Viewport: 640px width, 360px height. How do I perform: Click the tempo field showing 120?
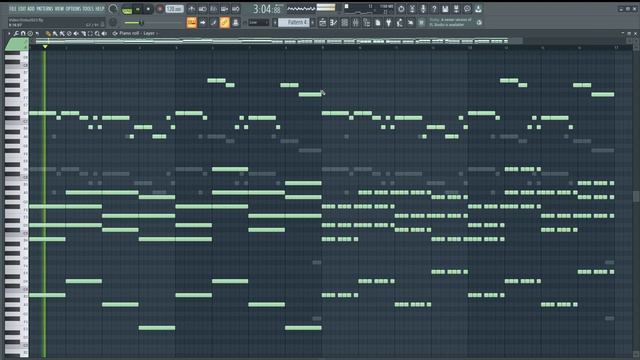(x=174, y=9)
